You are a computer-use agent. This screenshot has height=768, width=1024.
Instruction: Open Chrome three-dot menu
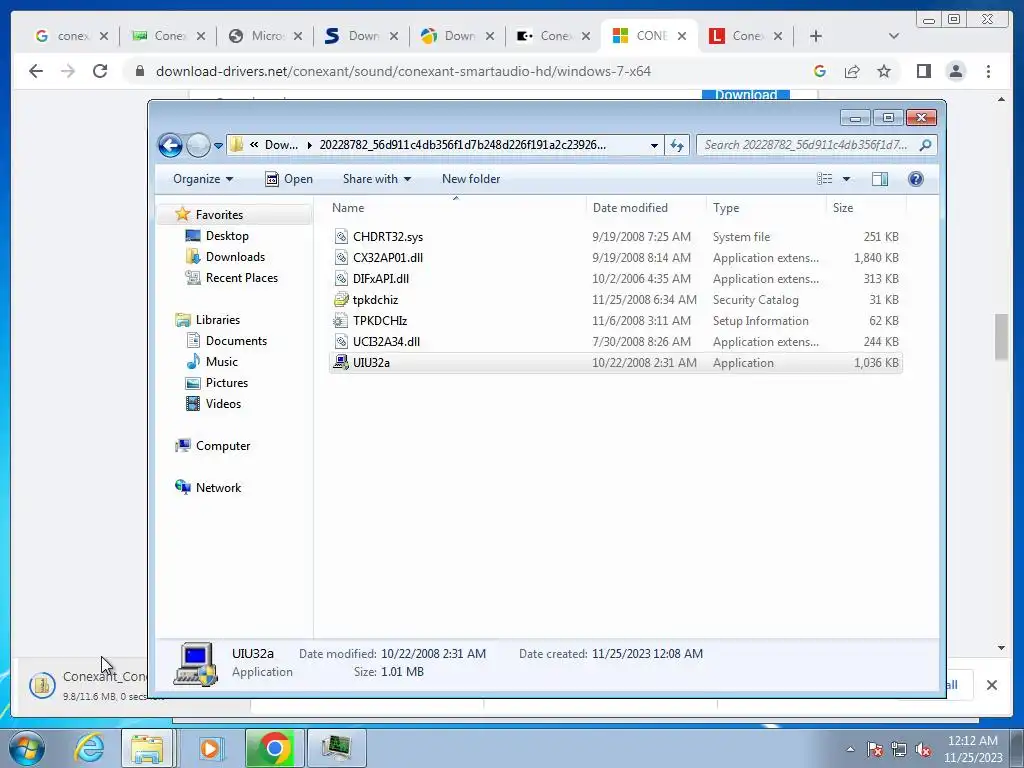coord(988,71)
